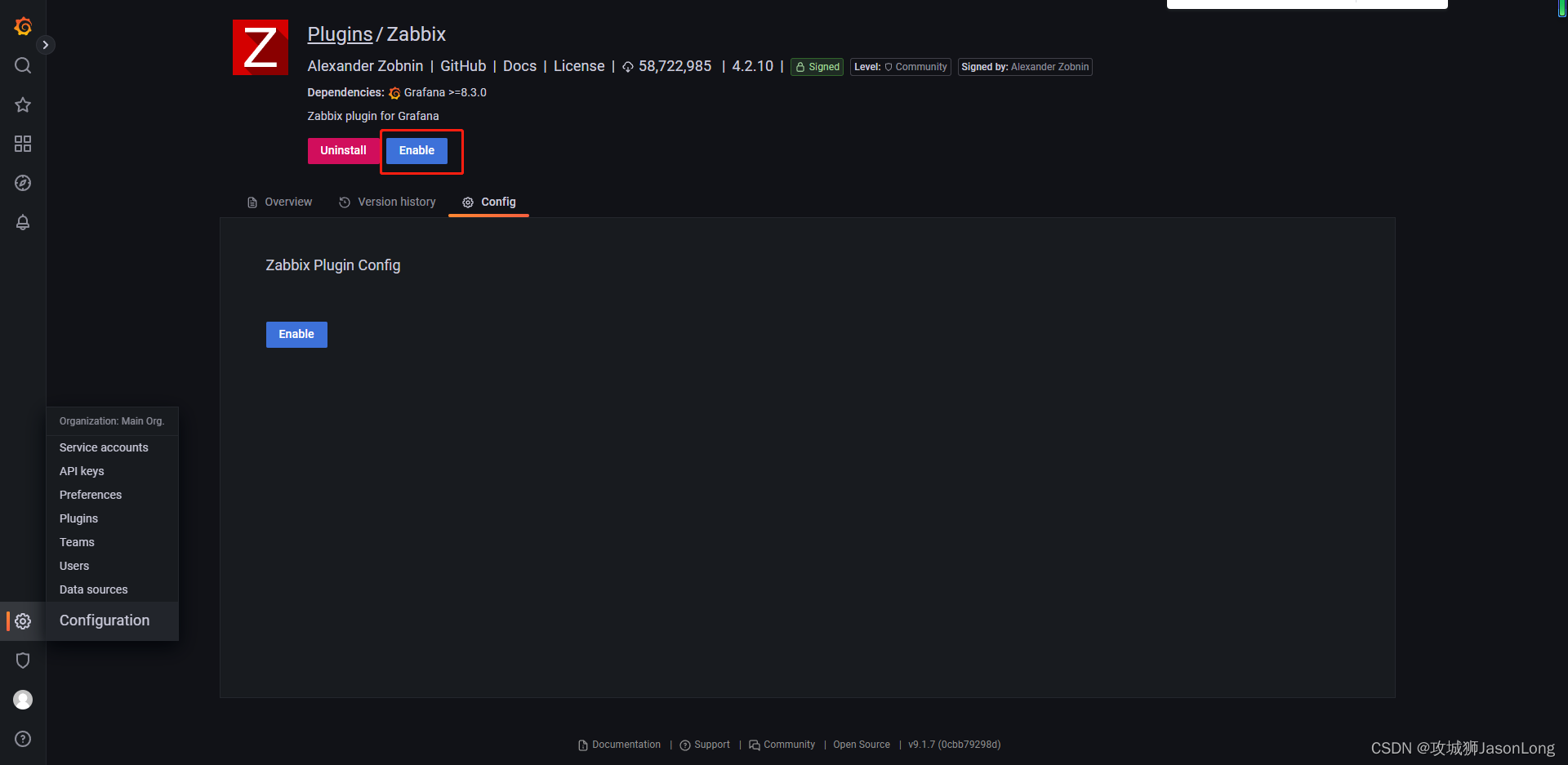This screenshot has height=765, width=1568.
Task: Switch to the Version history tab
Action: click(387, 202)
